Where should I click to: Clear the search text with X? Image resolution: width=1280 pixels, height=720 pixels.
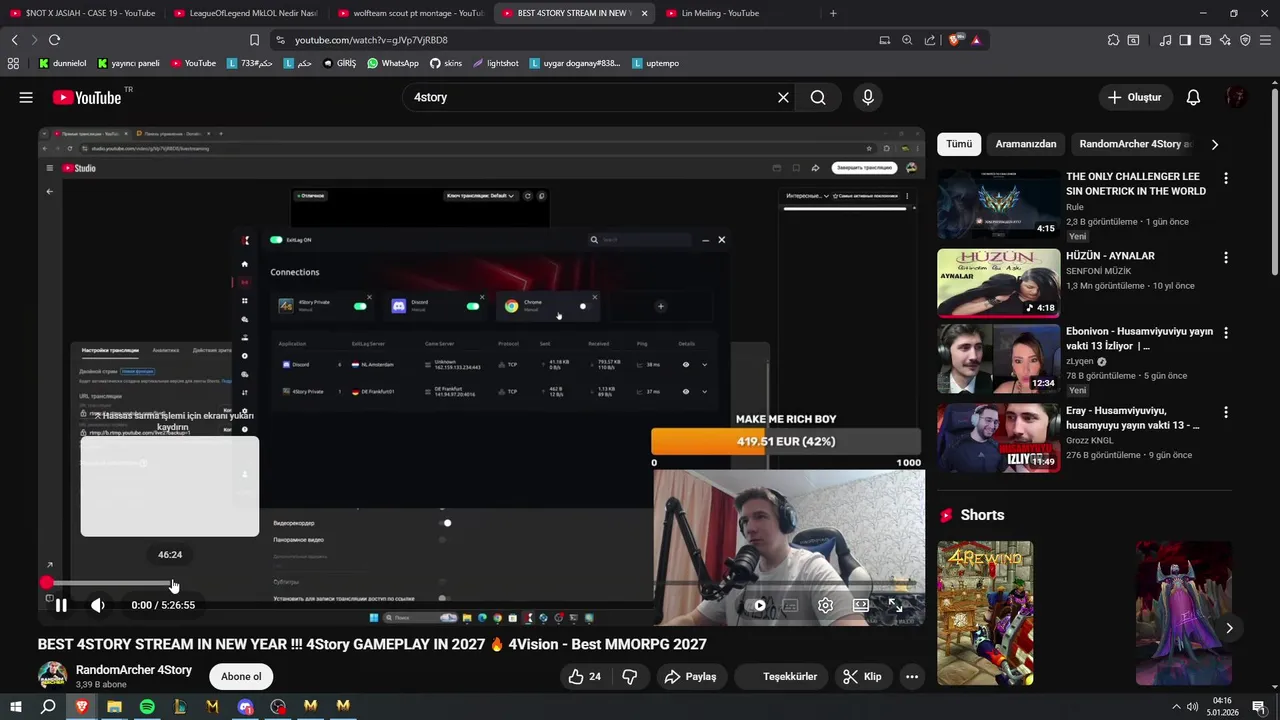tap(783, 97)
